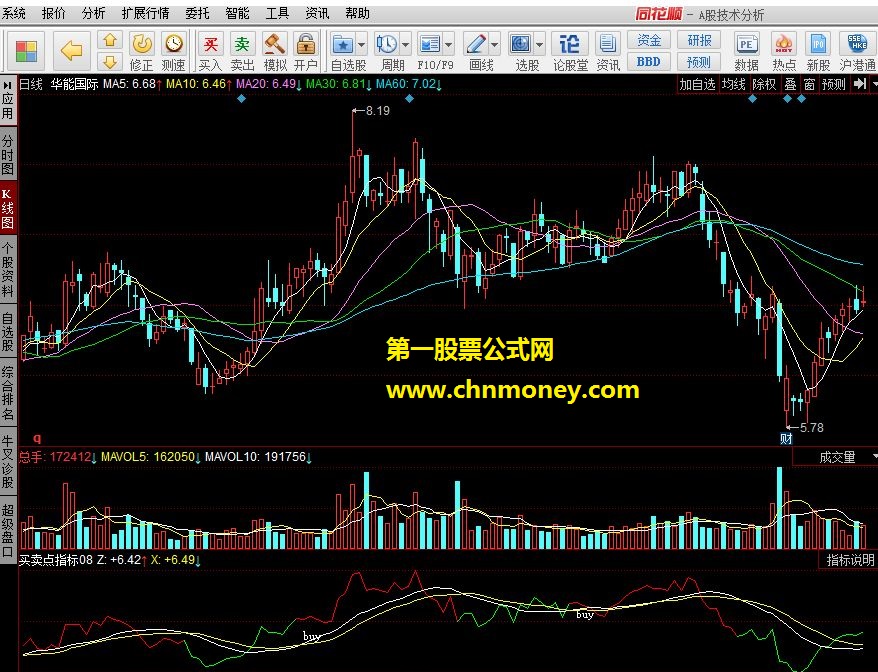Expand the 画线 drawing dropdown arrow

pyautogui.click(x=495, y=44)
